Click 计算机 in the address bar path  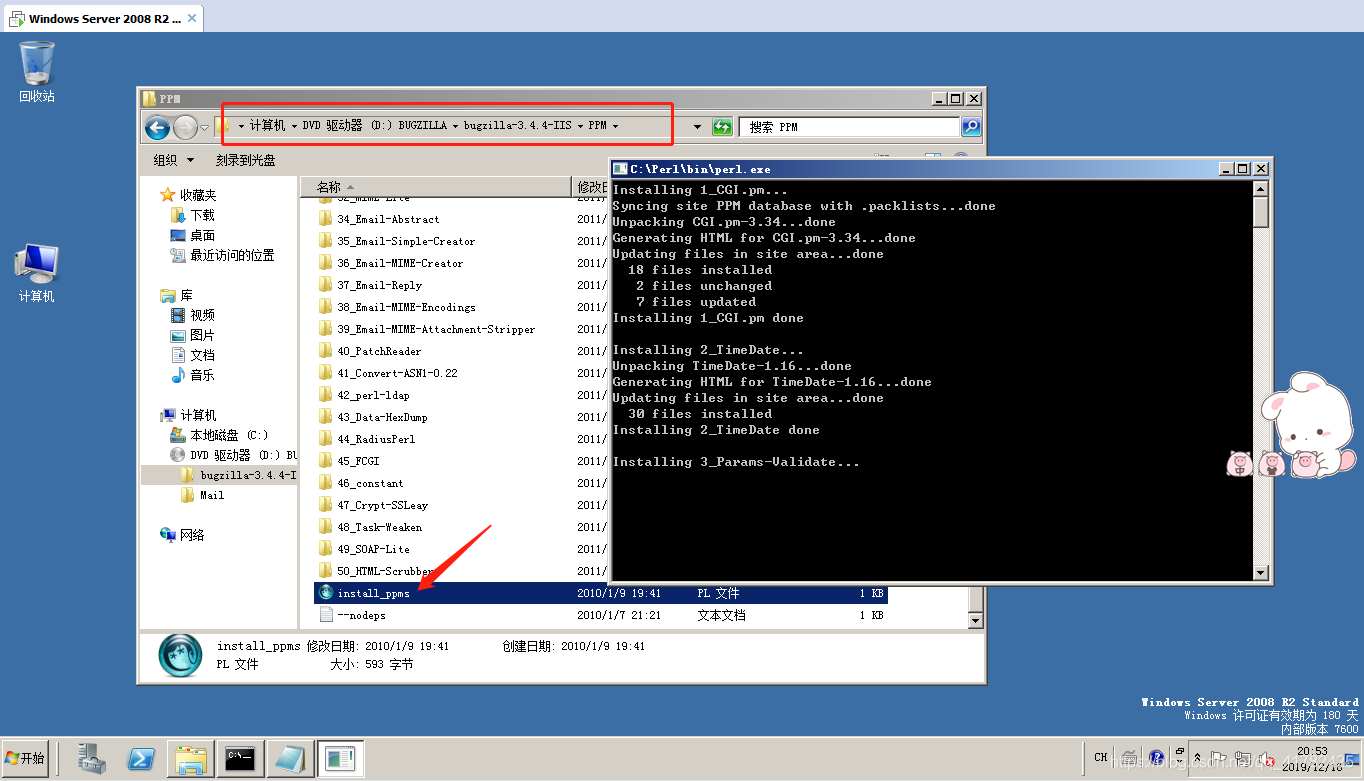click(267, 126)
